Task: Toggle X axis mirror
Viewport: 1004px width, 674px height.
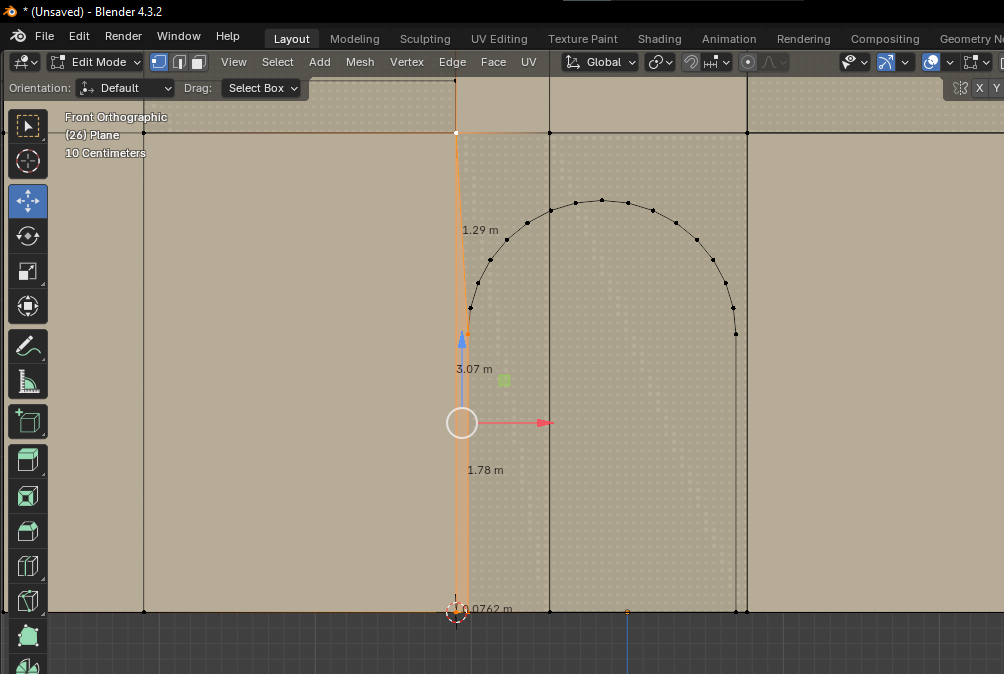Action: [x=980, y=88]
